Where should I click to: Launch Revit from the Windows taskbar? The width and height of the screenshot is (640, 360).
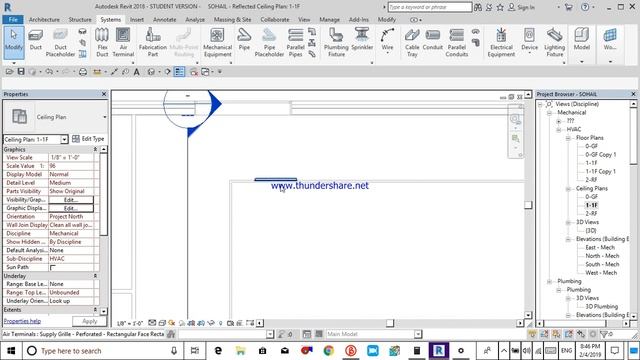tap(439, 351)
